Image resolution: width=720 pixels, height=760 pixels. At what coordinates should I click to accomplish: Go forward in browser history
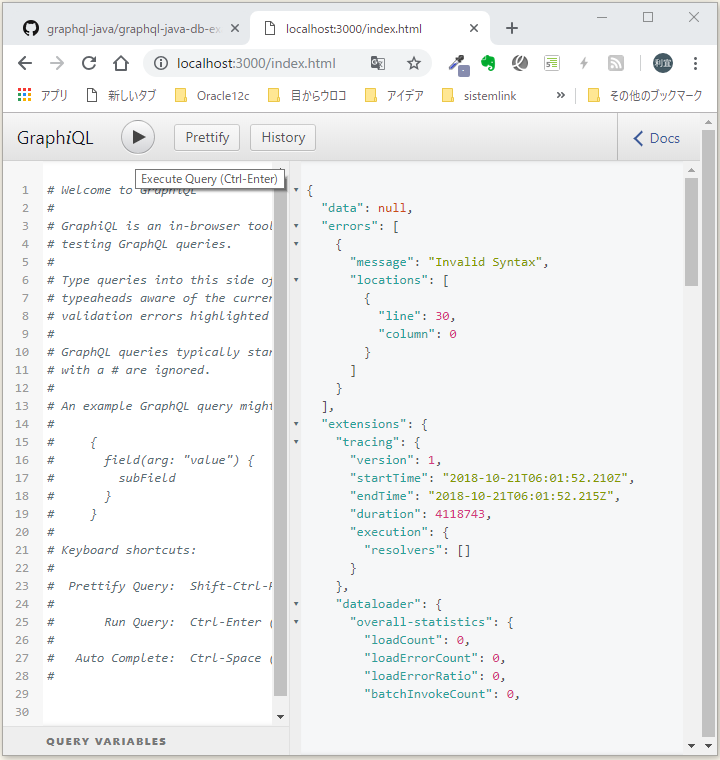pyautogui.click(x=57, y=63)
